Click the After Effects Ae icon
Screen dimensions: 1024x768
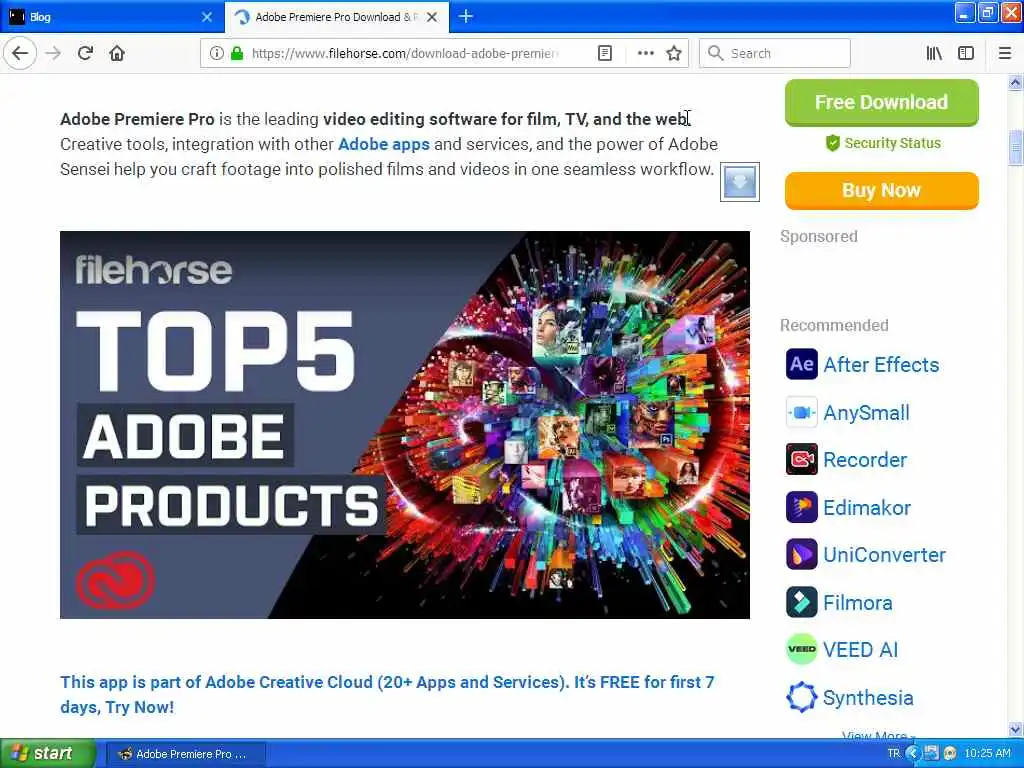pos(801,364)
